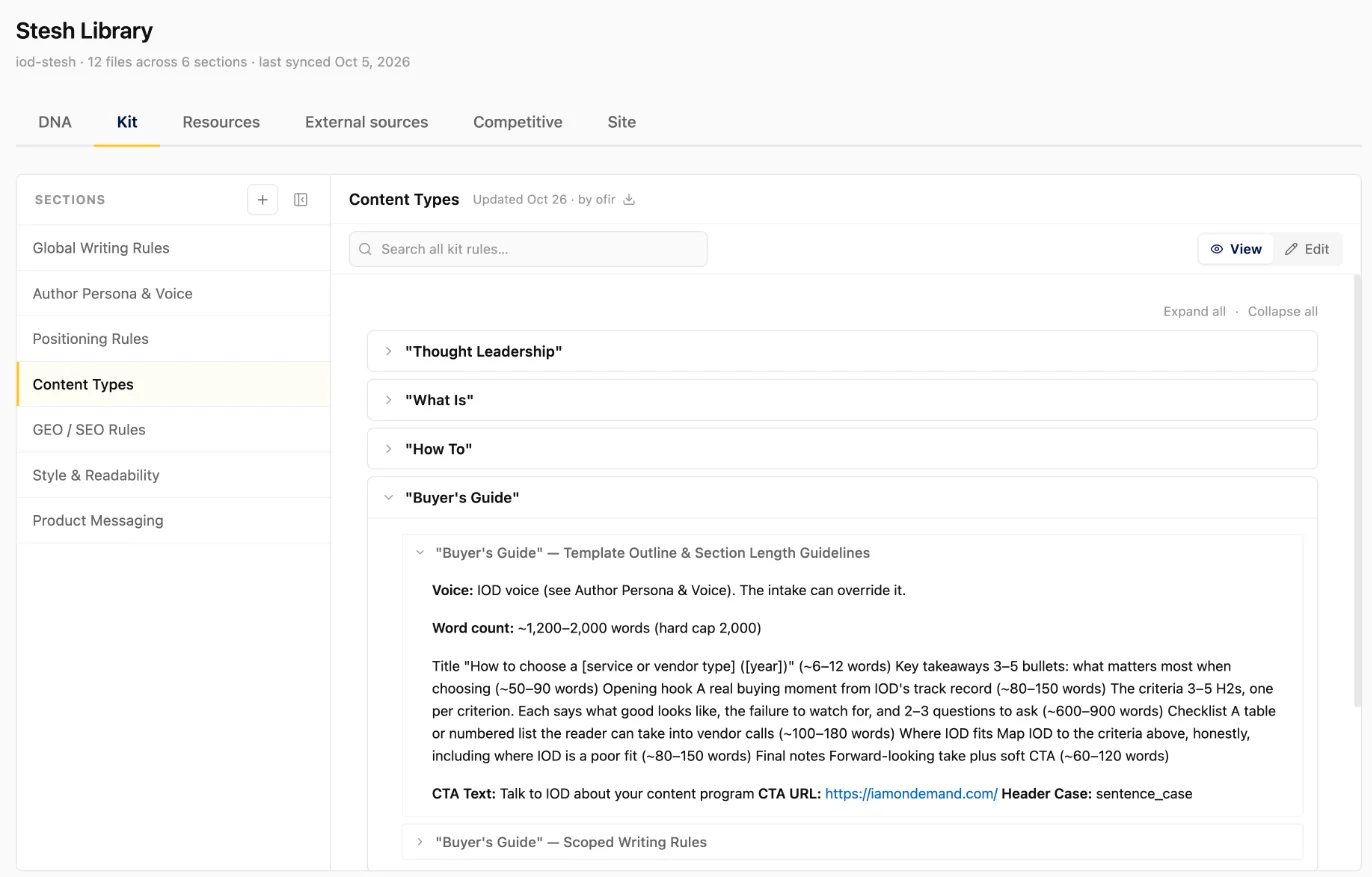Viewport: 1372px width, 877px height.
Task: Expand the "How To" section
Action: 842,449
